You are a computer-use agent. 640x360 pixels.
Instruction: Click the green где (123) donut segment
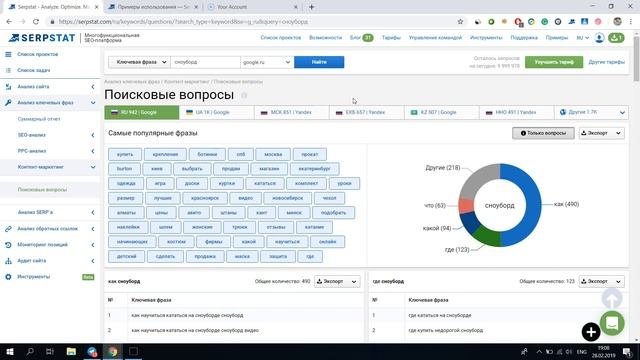[x=488, y=237]
